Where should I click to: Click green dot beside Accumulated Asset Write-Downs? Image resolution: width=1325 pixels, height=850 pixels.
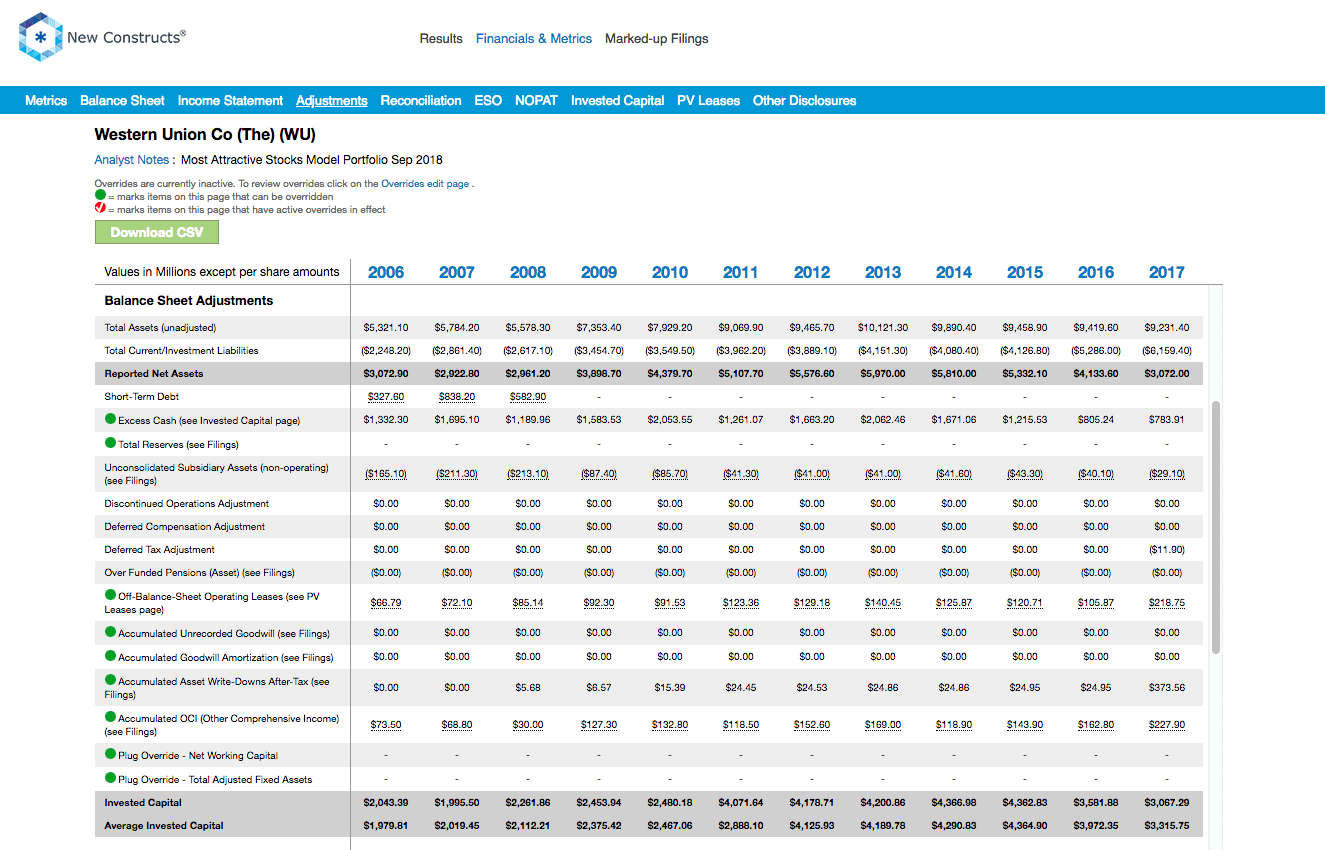pyautogui.click(x=110, y=680)
